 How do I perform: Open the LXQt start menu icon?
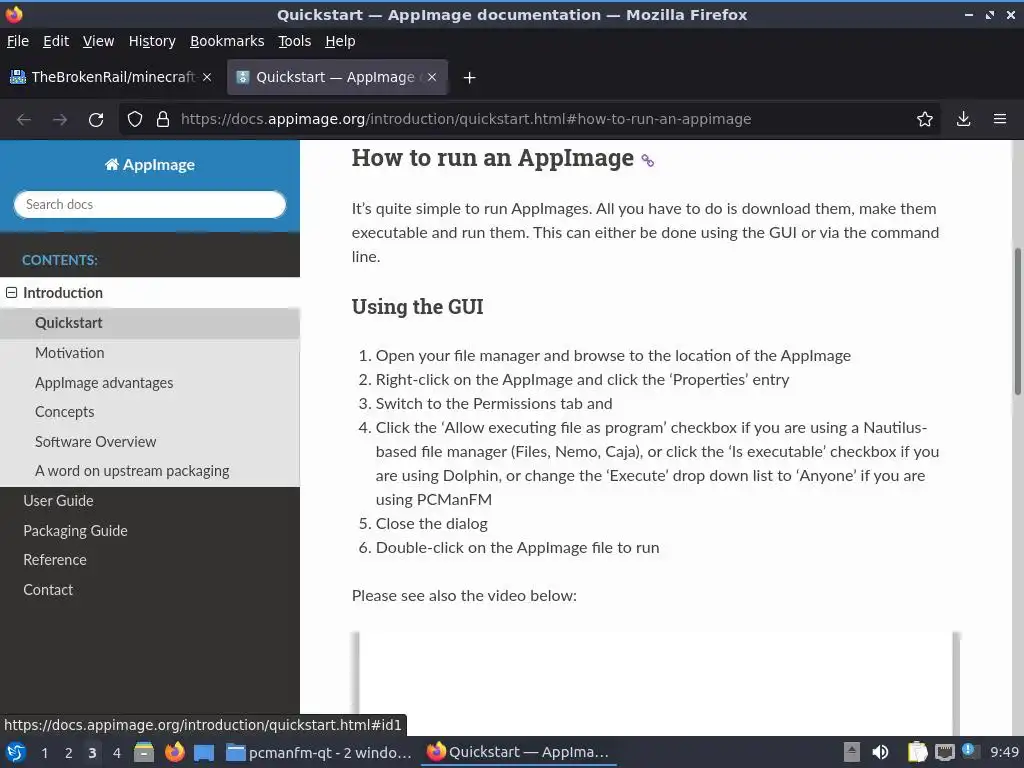[16, 752]
